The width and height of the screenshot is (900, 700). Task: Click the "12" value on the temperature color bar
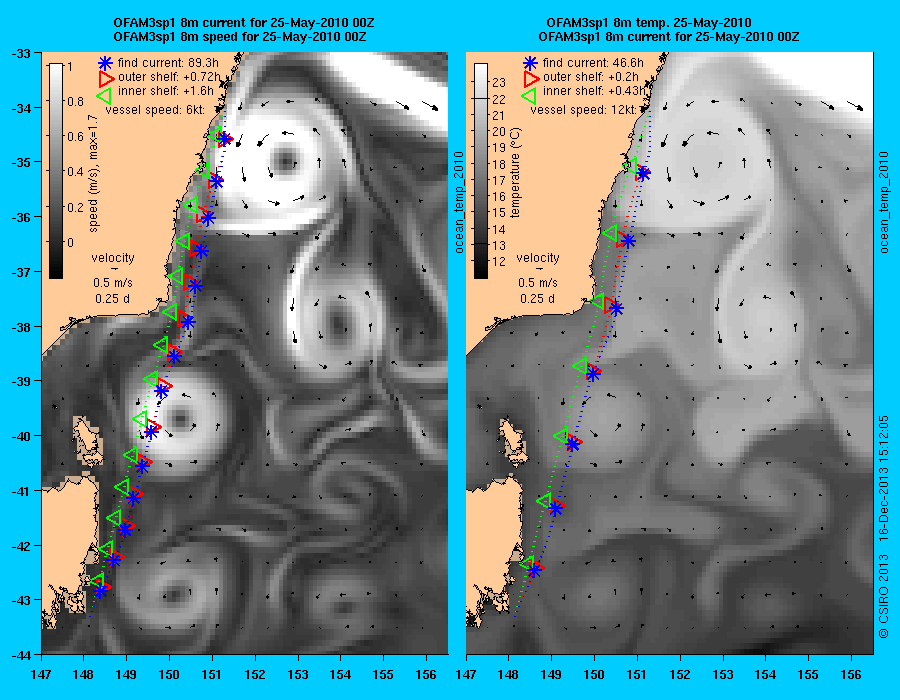[x=499, y=262]
